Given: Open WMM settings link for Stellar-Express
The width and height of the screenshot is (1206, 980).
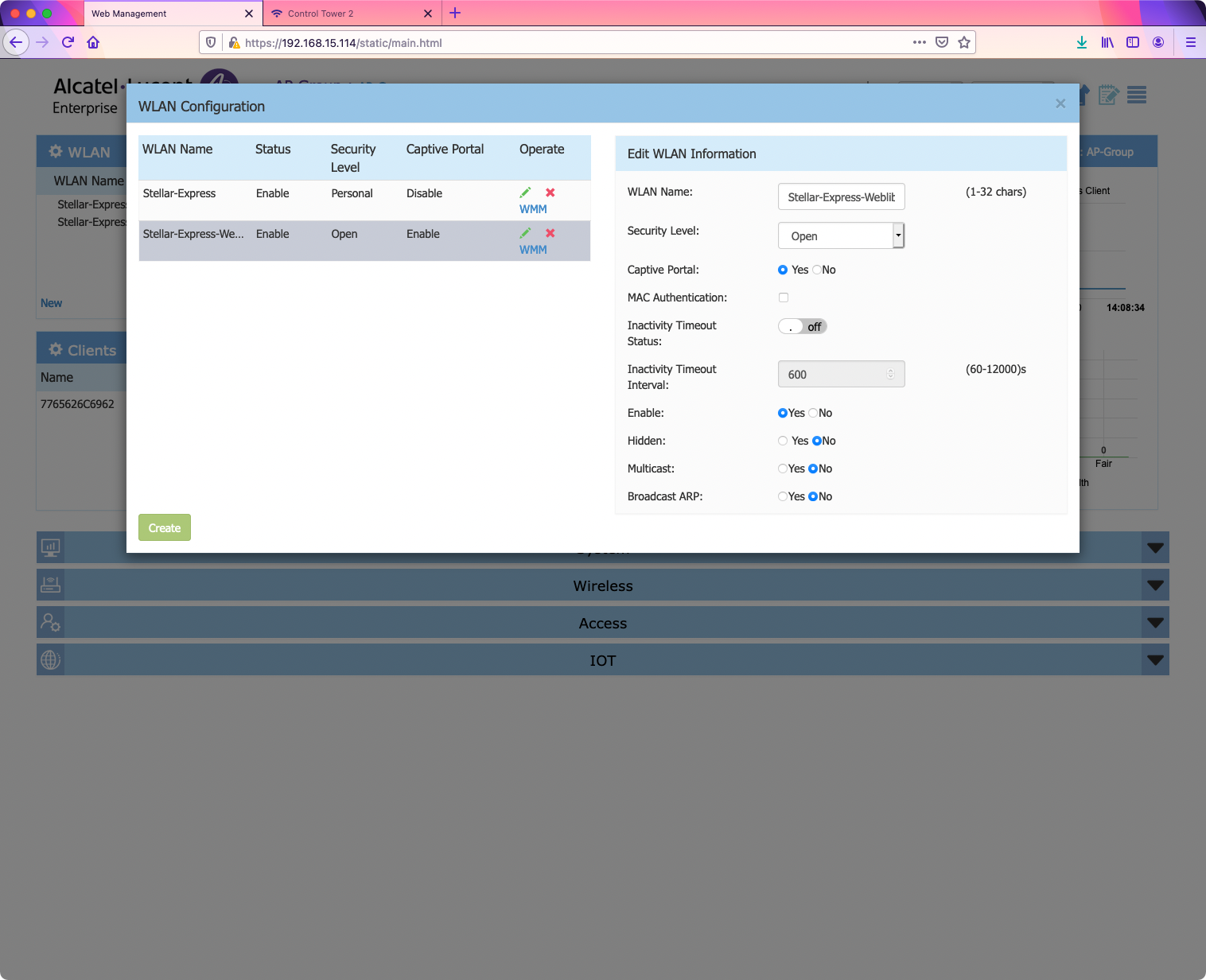Looking at the screenshot, I should (533, 209).
